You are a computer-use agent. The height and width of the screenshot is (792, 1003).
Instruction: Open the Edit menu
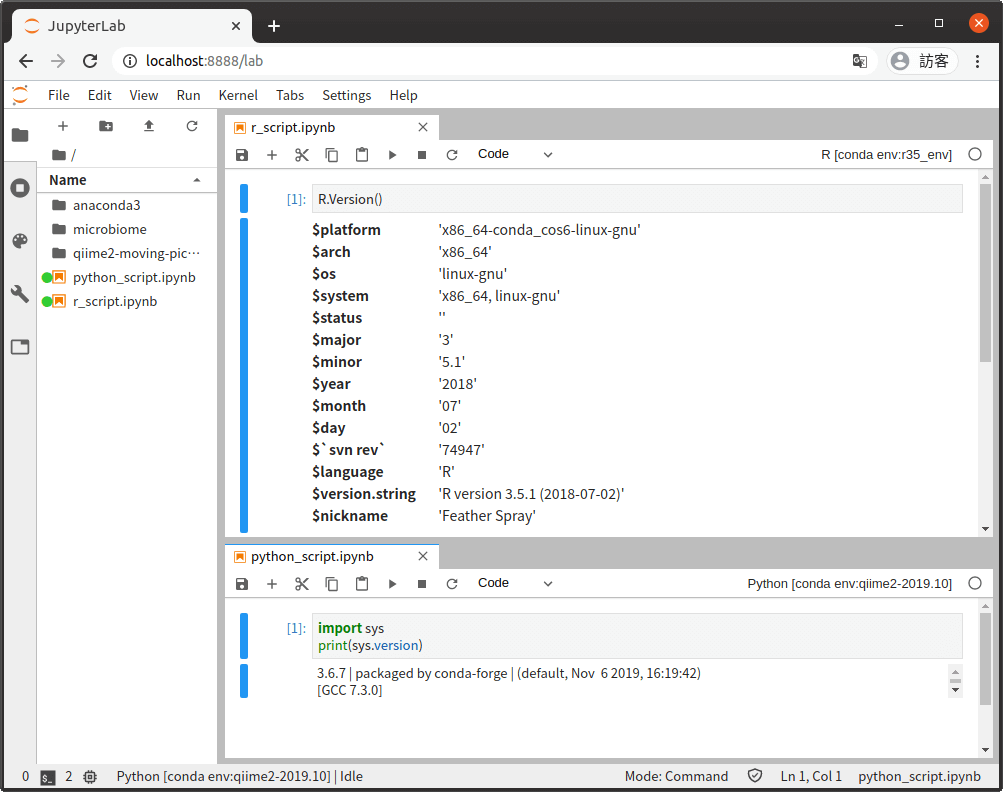pyautogui.click(x=100, y=95)
